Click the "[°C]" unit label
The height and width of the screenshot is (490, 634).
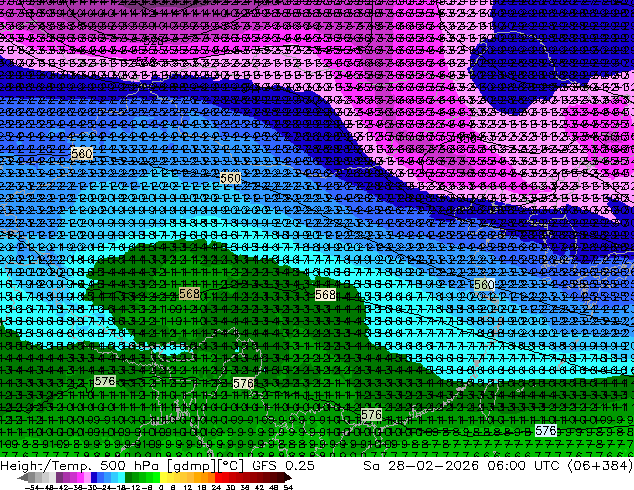231,466
